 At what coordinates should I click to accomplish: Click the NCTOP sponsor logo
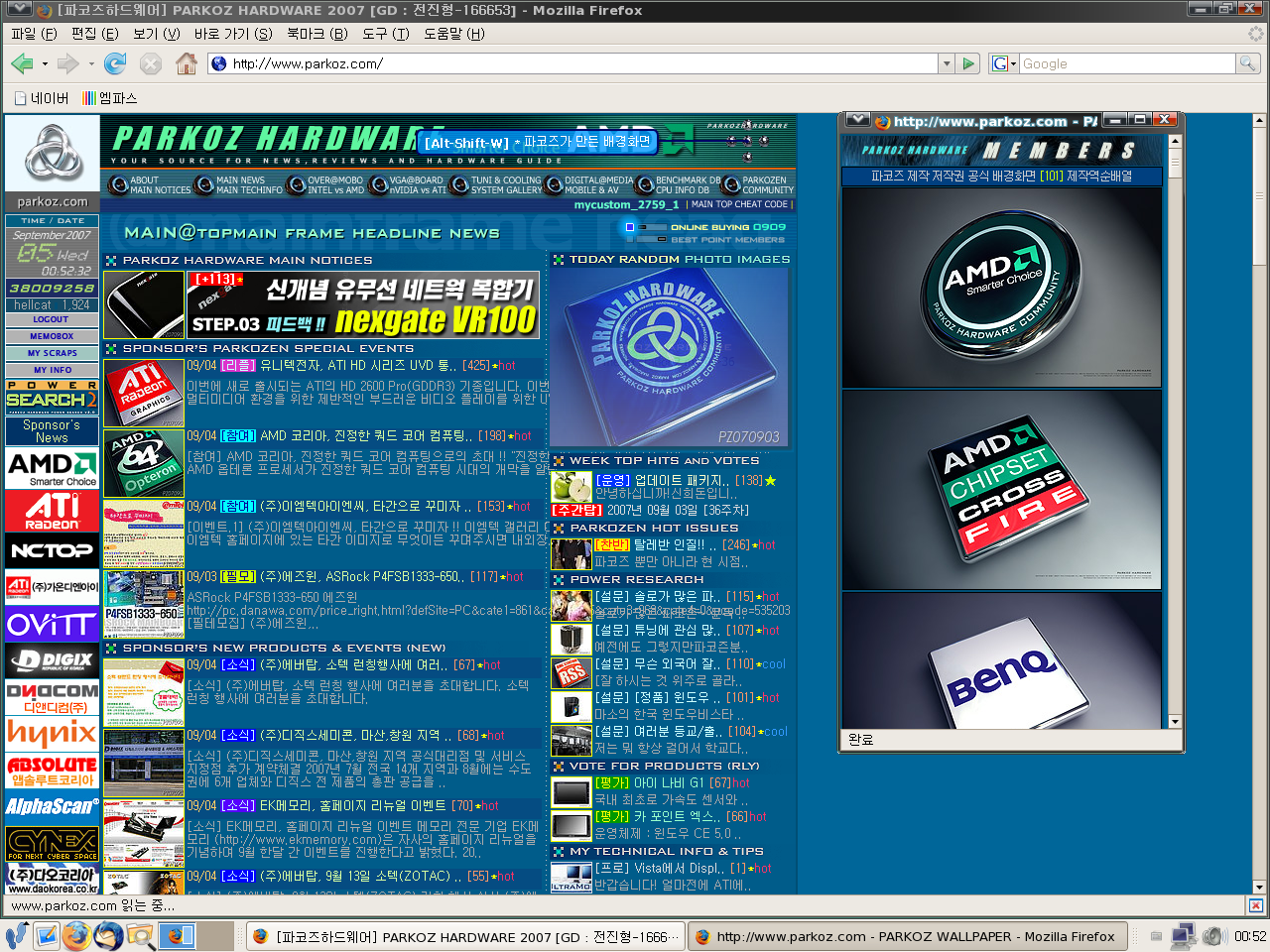click(x=52, y=550)
